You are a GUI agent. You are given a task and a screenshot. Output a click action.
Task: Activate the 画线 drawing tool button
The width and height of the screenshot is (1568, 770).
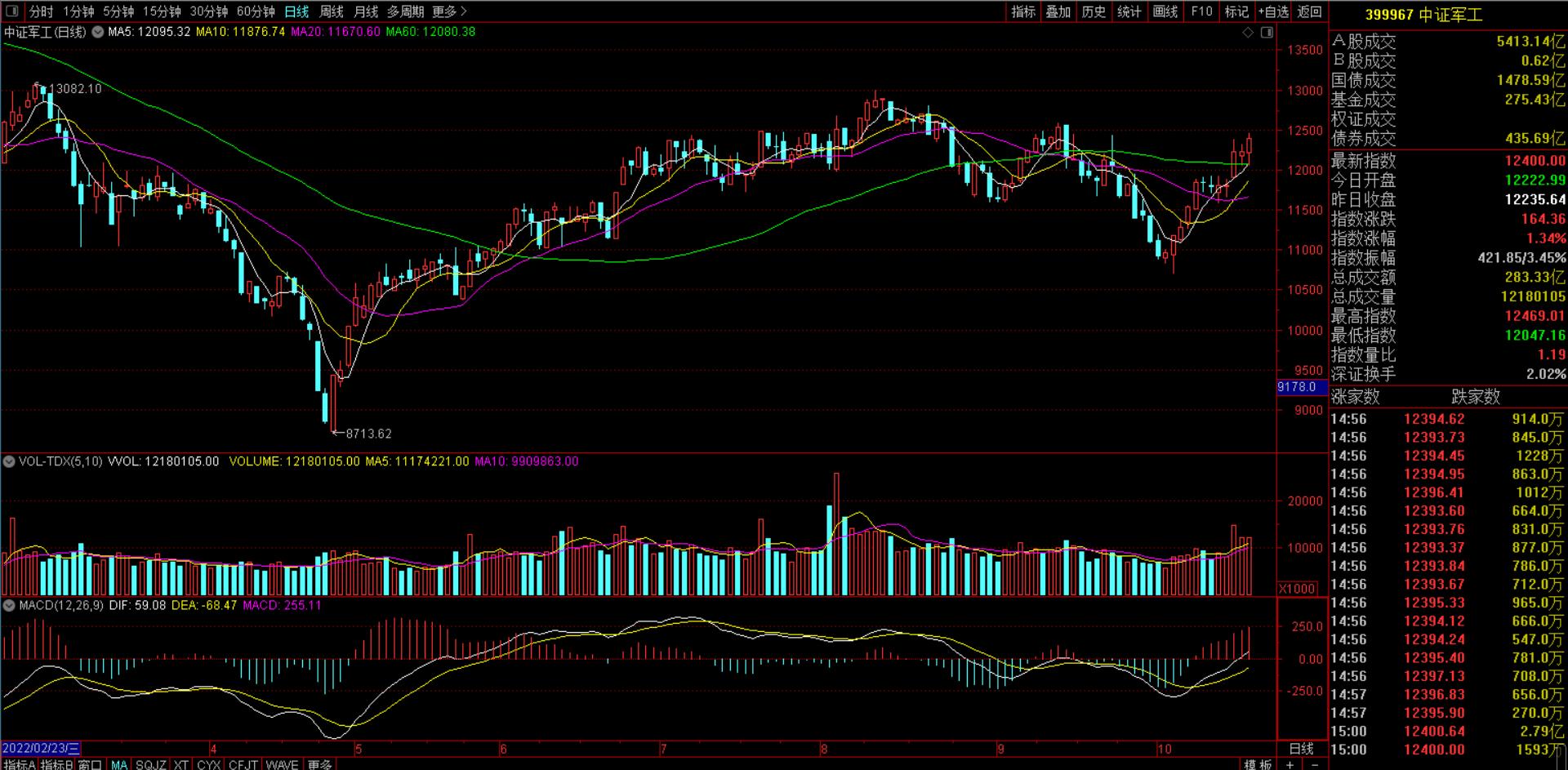(x=1165, y=11)
